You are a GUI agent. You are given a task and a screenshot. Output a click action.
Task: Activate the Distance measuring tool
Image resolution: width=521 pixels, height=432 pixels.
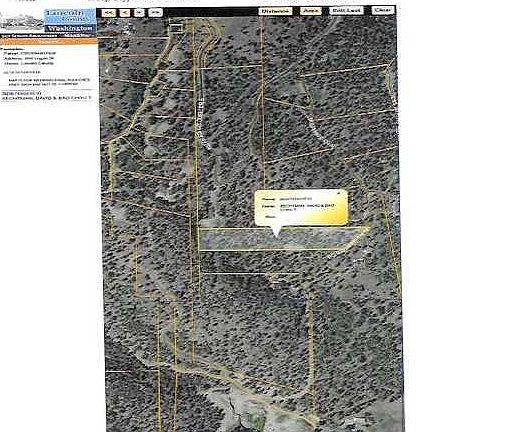tap(275, 11)
